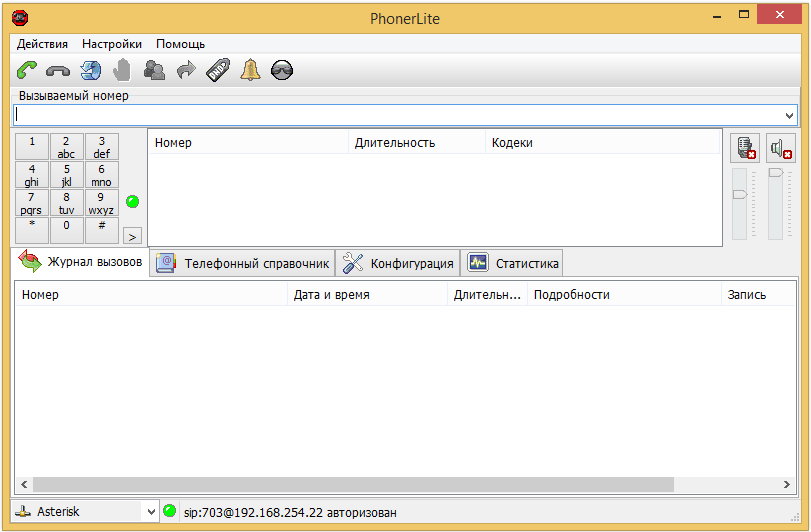
Task: Click the call transfer arrow icon
Action: (x=186, y=70)
